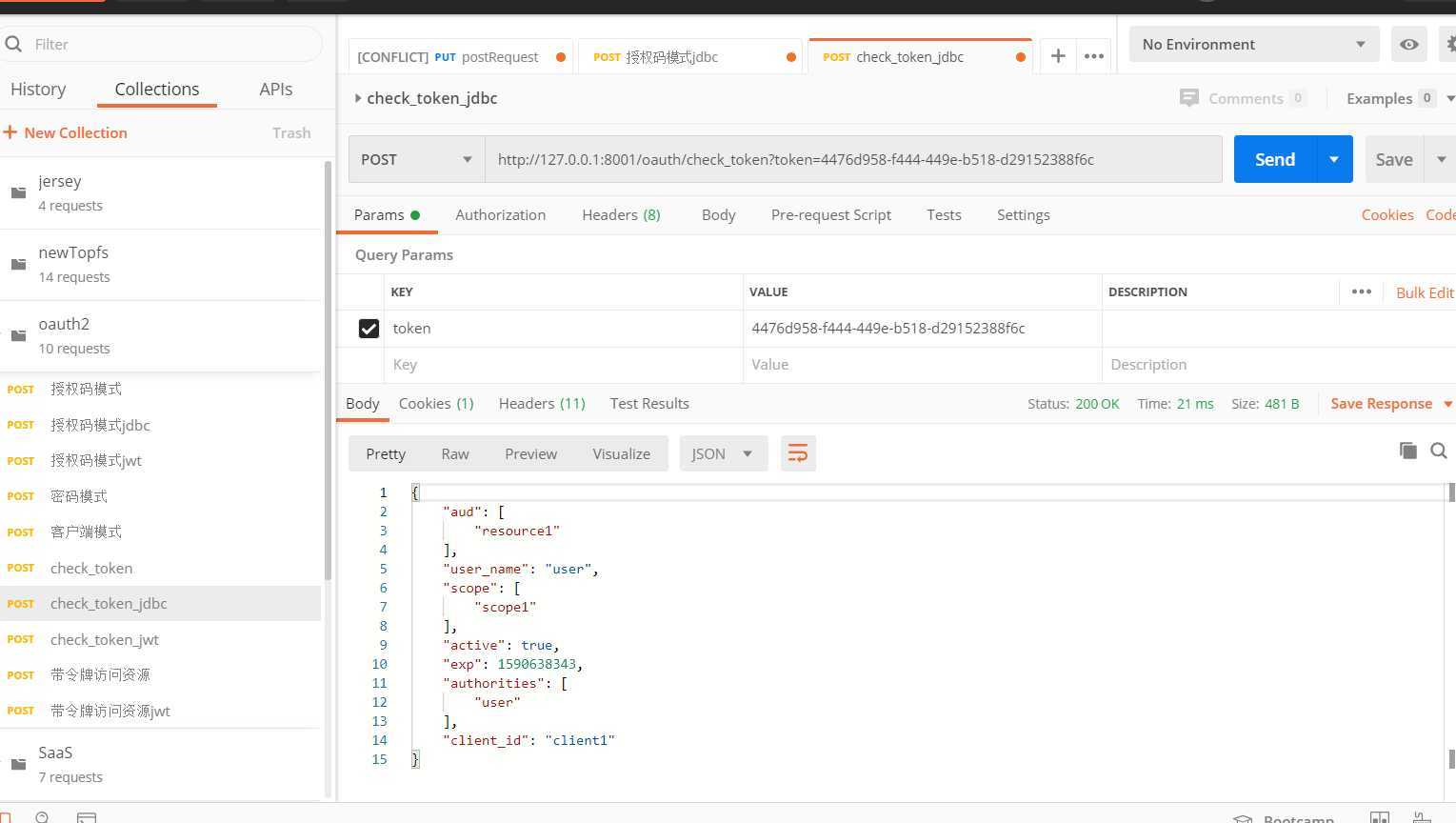Switch to response Cookies (1) tab
Image resolution: width=1456 pixels, height=823 pixels.
pos(436,404)
